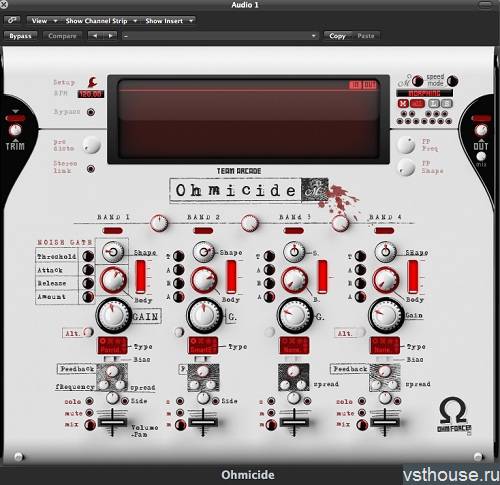Click the Band 1 Feedback knob
This screenshot has height=485, width=500.
(112, 371)
